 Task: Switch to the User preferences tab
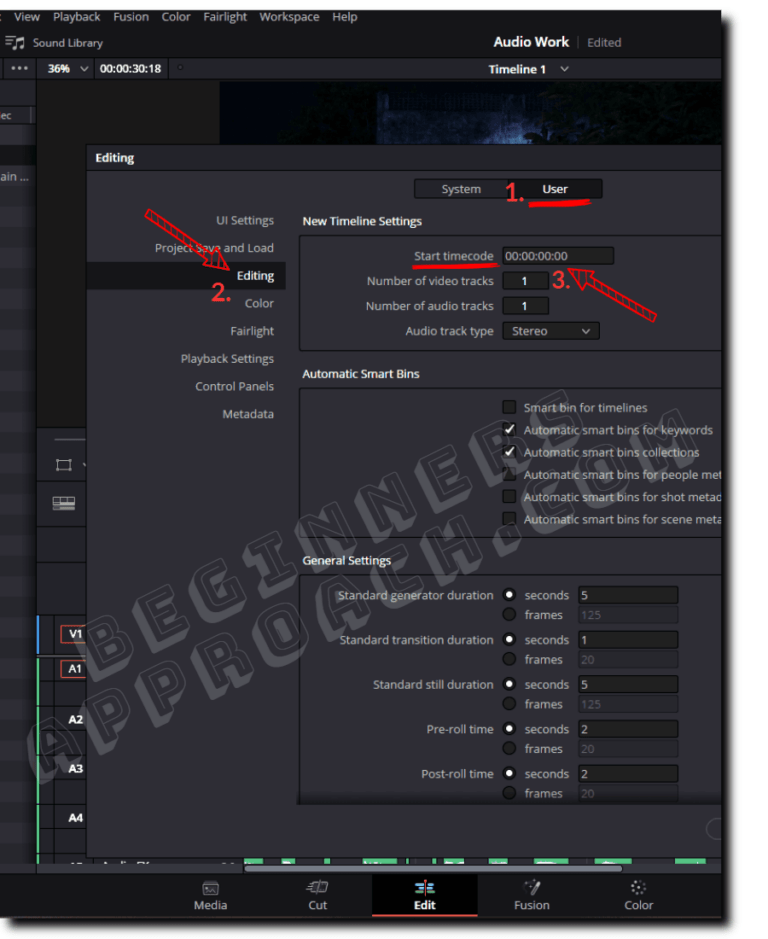click(555, 189)
